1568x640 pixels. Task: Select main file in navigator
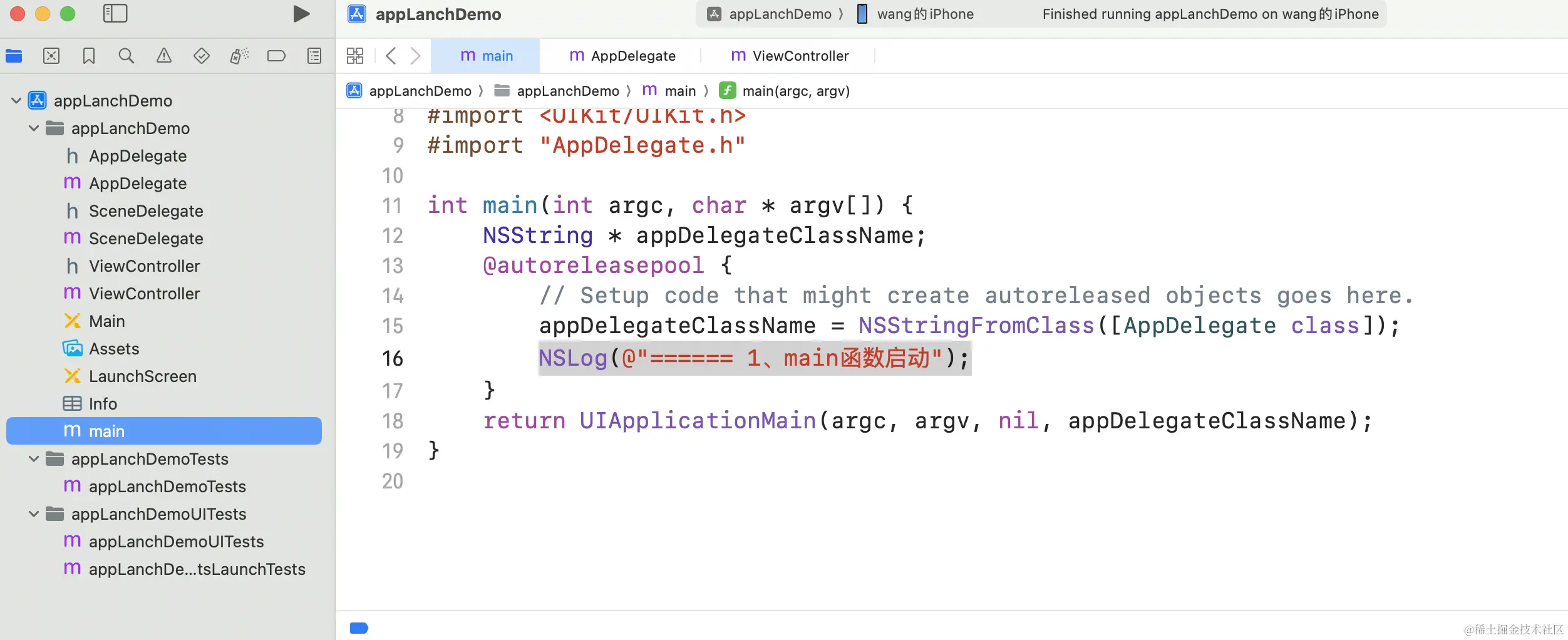pyautogui.click(x=164, y=431)
